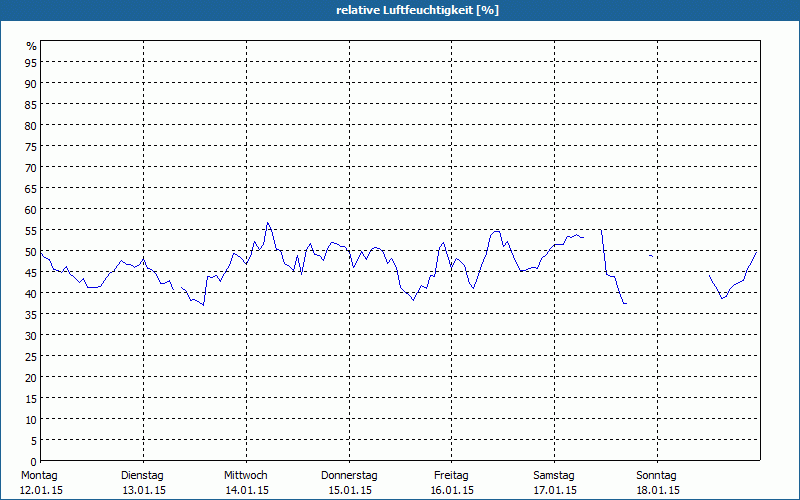
Task: Click the % unit label above y-axis
Action: [32, 46]
